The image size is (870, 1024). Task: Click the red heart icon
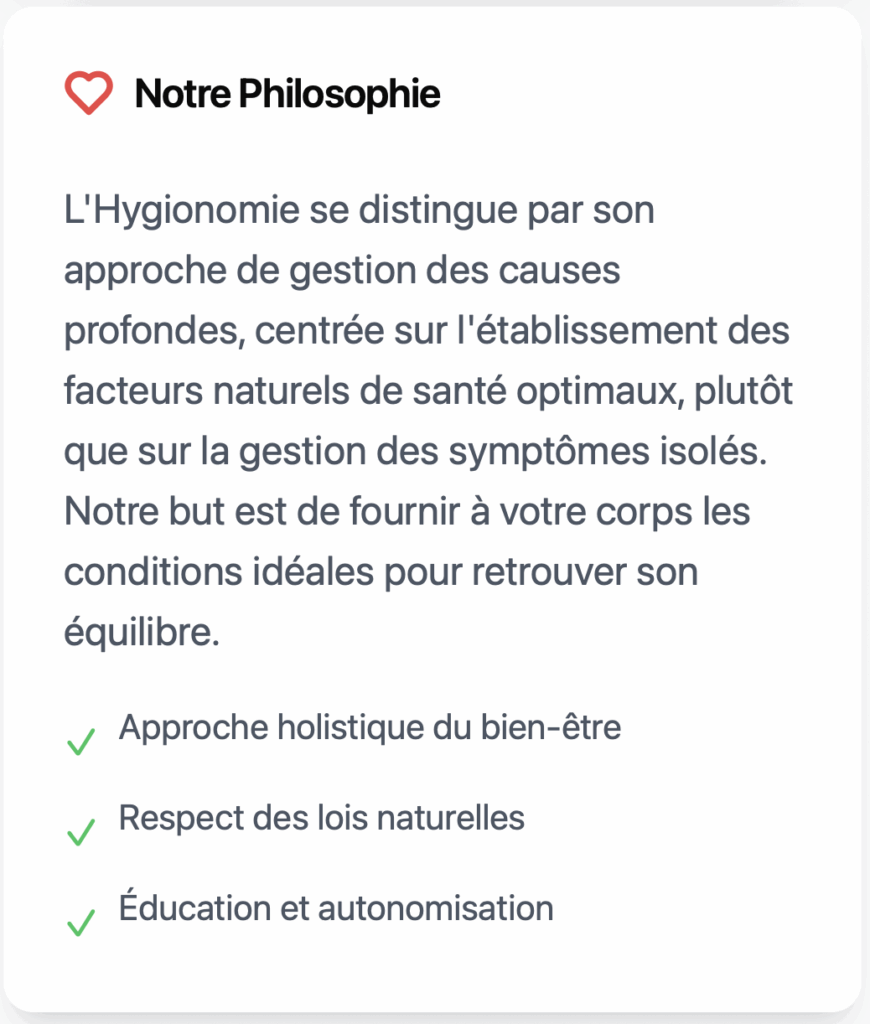click(89, 95)
